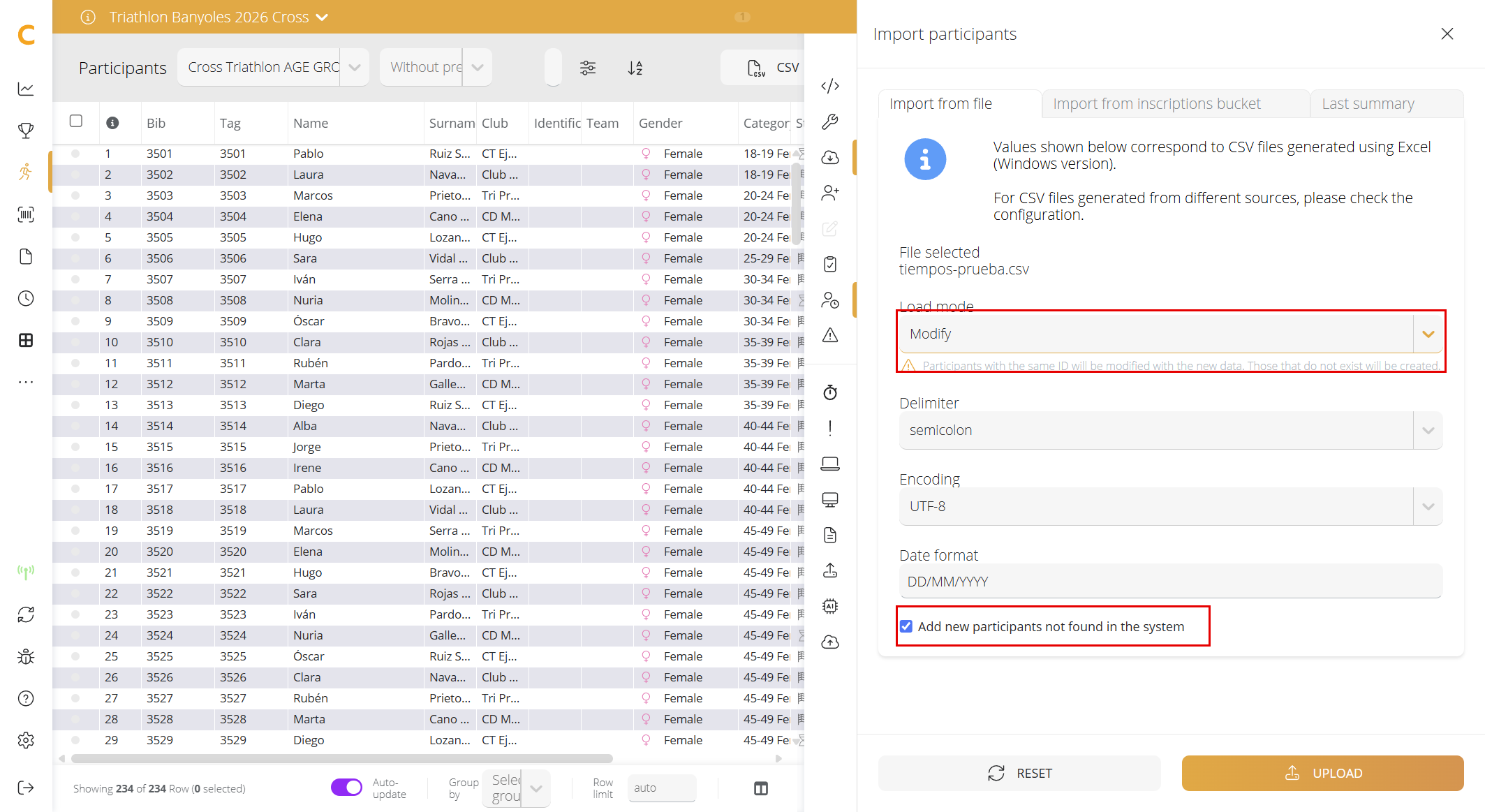1485x812 pixels.
Task: Expand the Triathlon Banyoles 2026 Cross event menu
Action: 219,17
